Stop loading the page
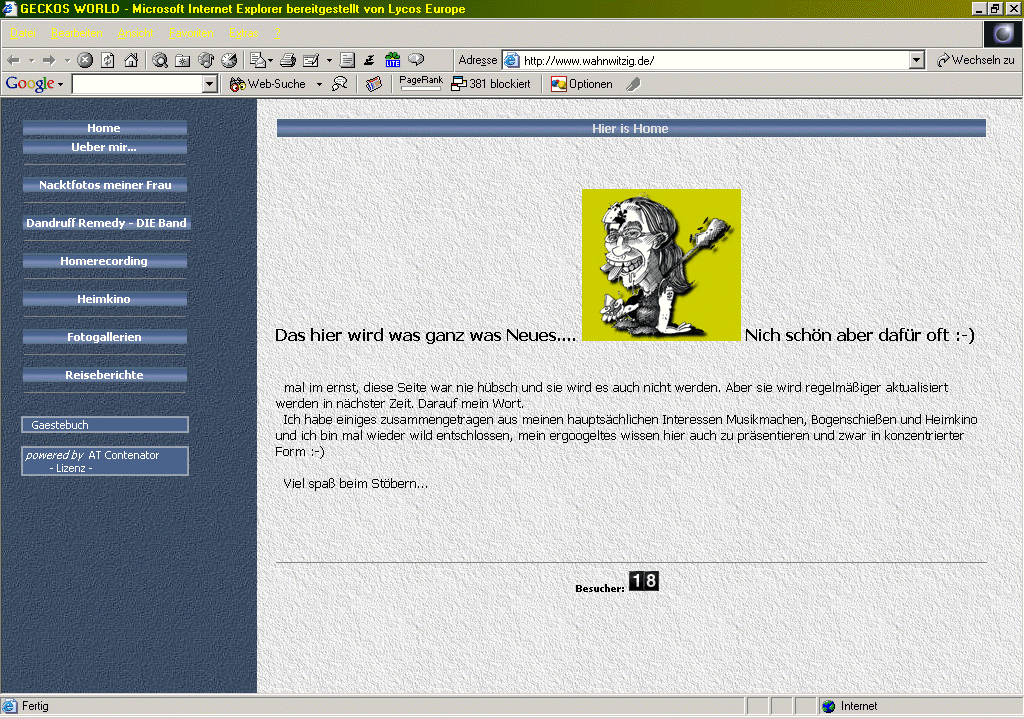This screenshot has width=1024, height=719. (85, 61)
